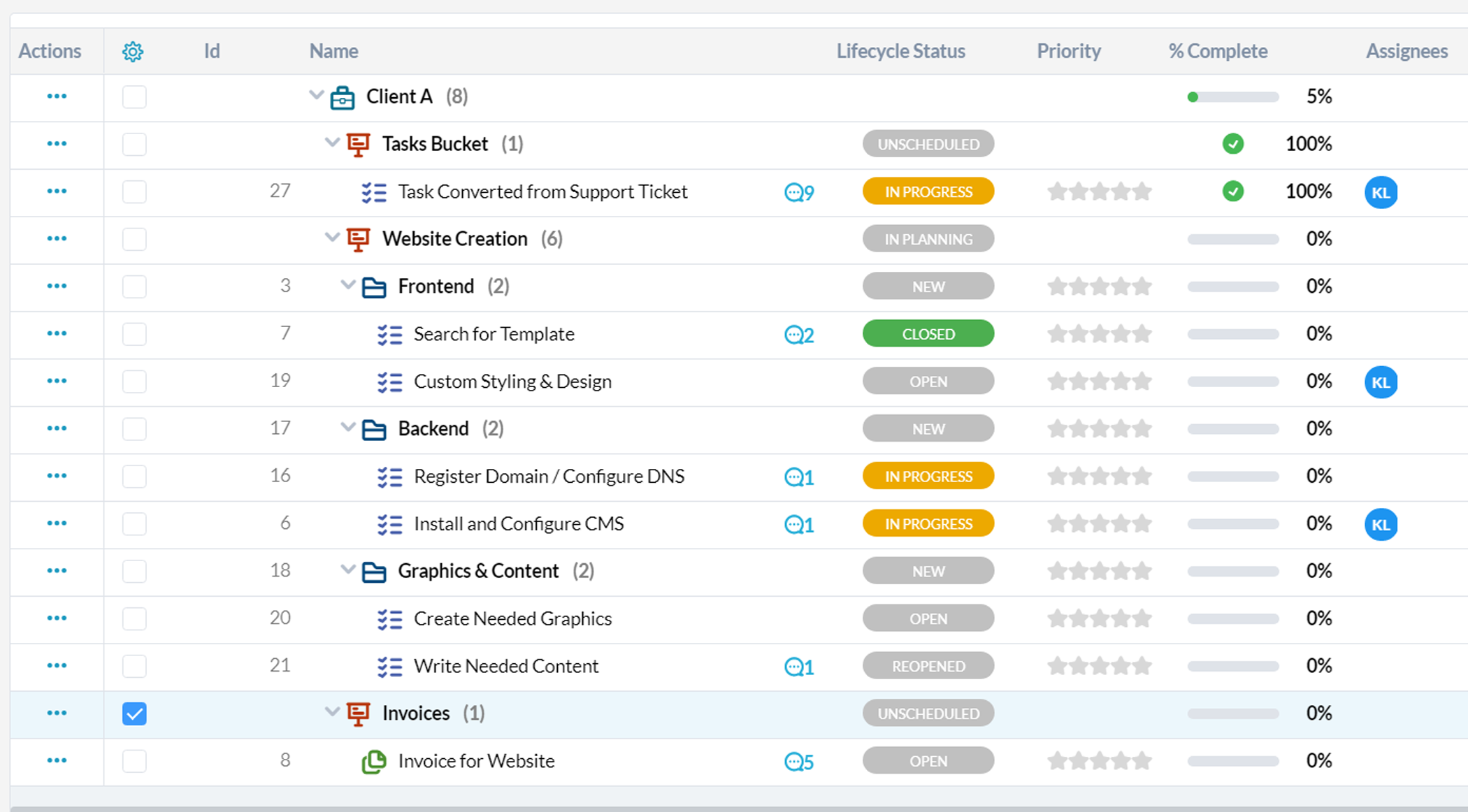Tick the checkbox for Install and Configure CMS

(x=134, y=524)
